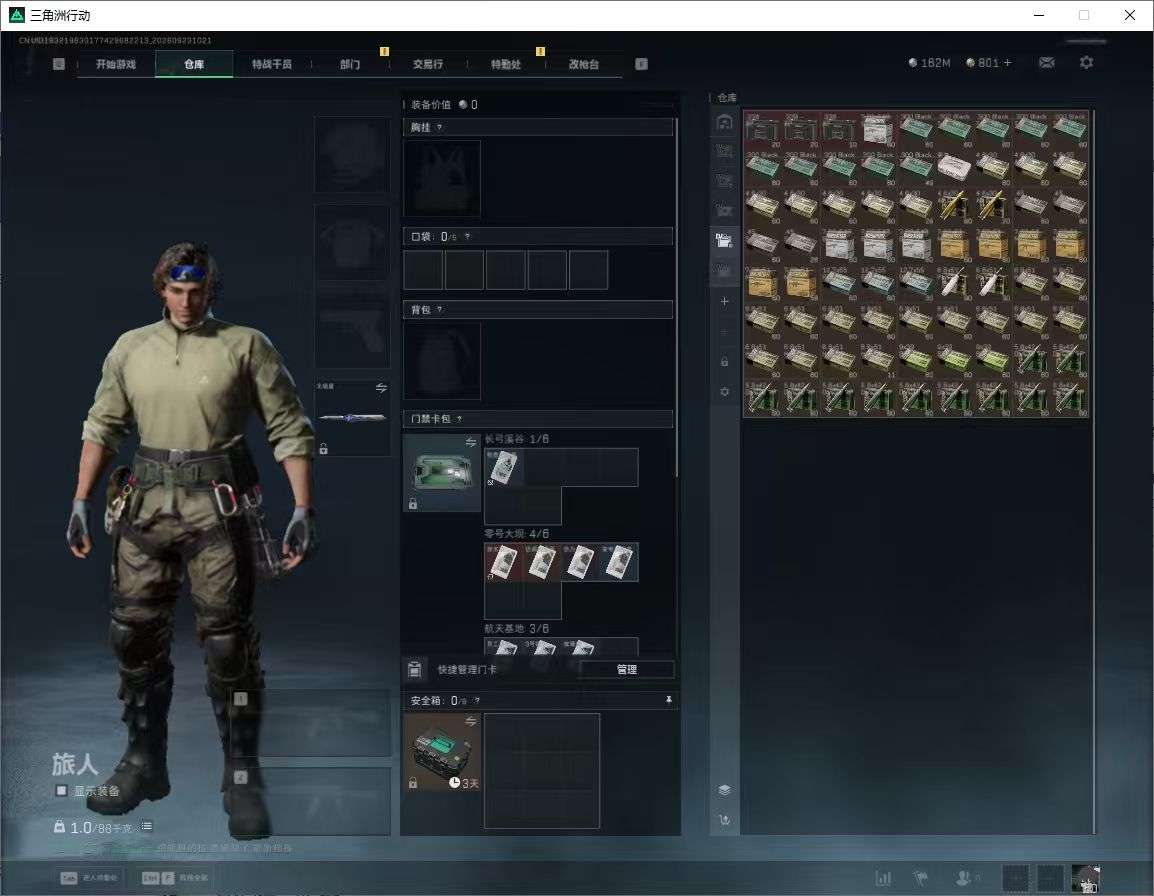This screenshot has width=1154, height=896.
Task: Add currency with plus next to 801
Action: click(1008, 63)
